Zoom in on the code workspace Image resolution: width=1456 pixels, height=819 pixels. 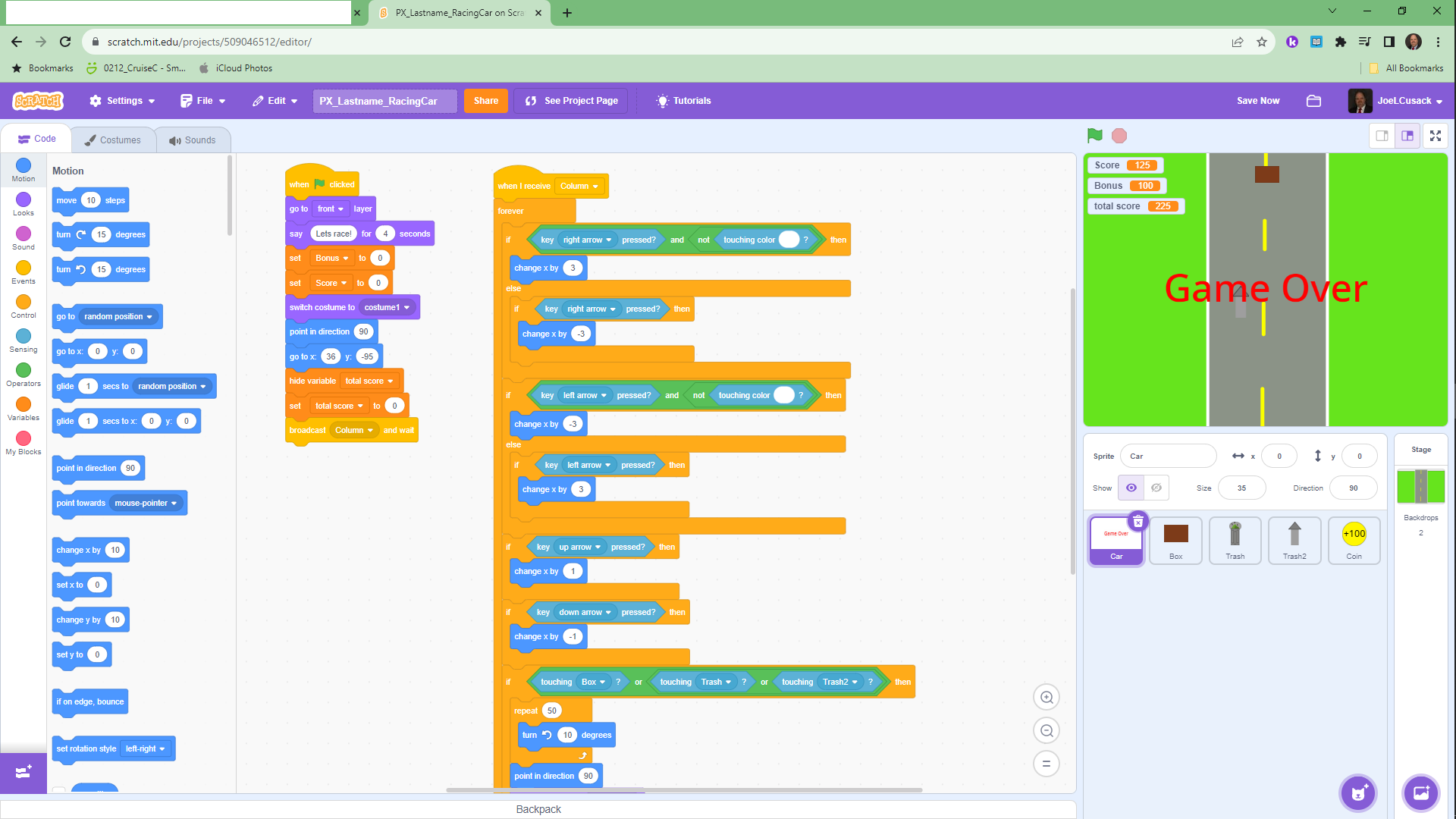(x=1046, y=698)
